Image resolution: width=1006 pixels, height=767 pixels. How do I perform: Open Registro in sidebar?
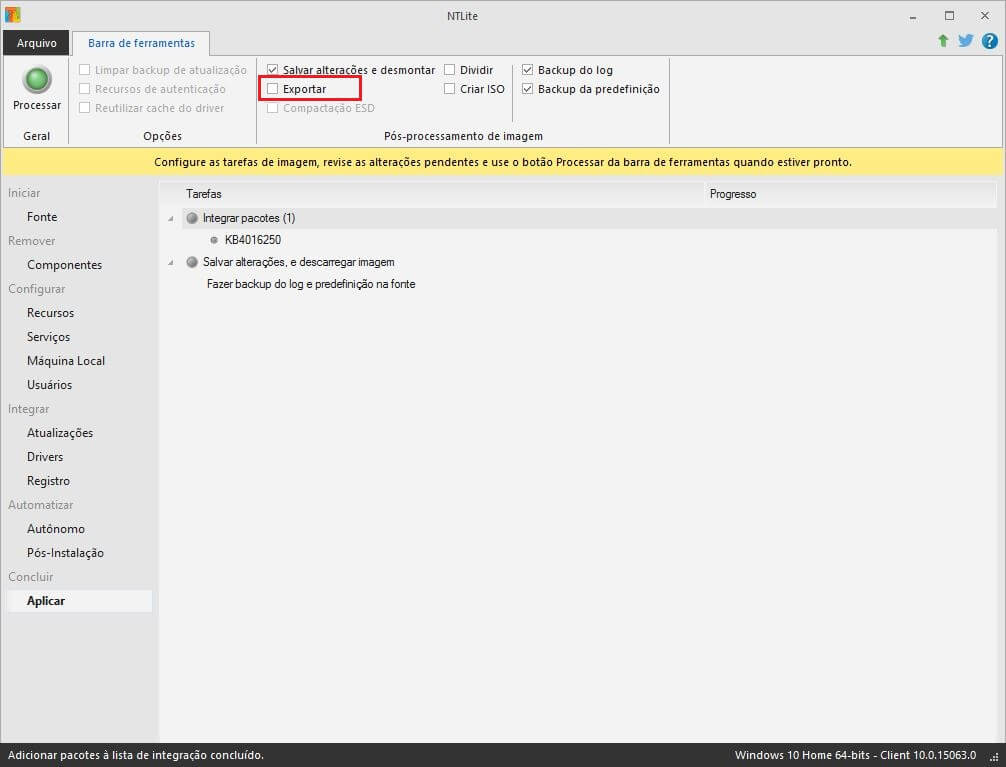pos(48,481)
